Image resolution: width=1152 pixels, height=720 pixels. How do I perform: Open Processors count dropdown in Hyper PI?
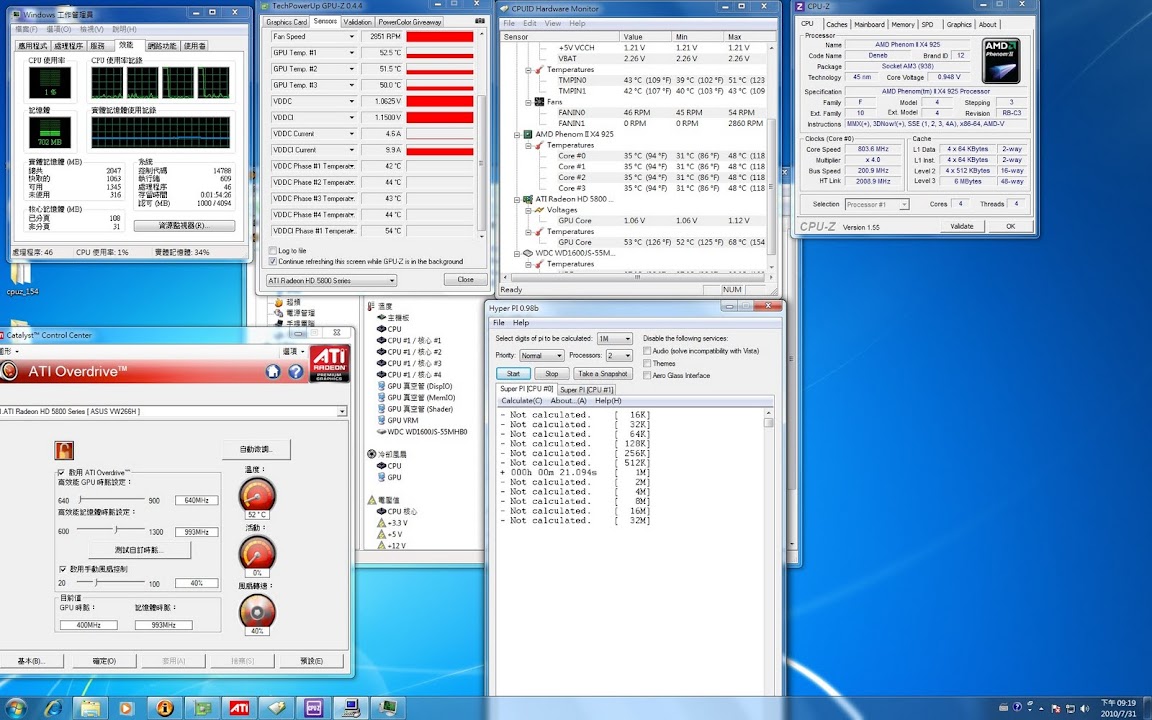[x=619, y=356]
